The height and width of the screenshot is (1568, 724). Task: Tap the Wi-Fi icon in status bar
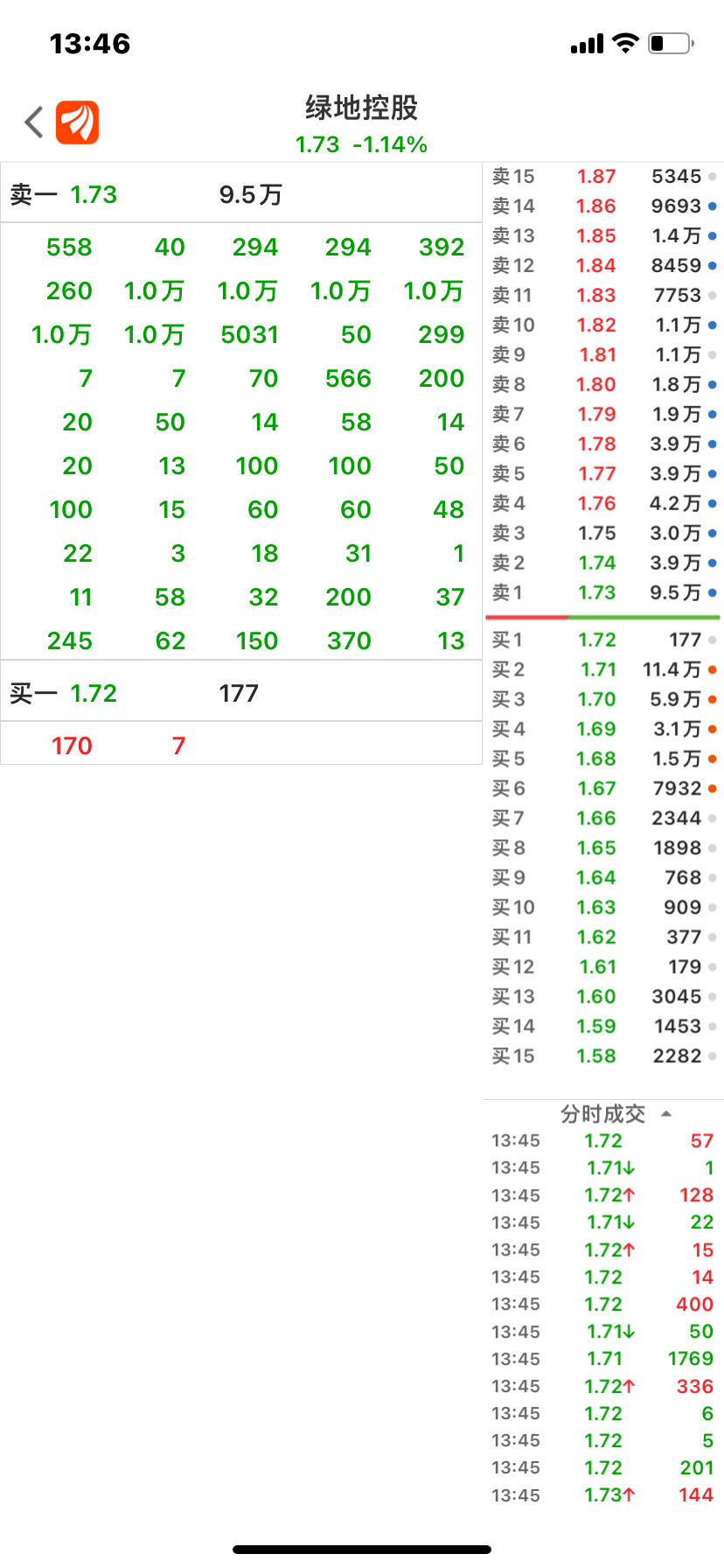pyautogui.click(x=625, y=43)
